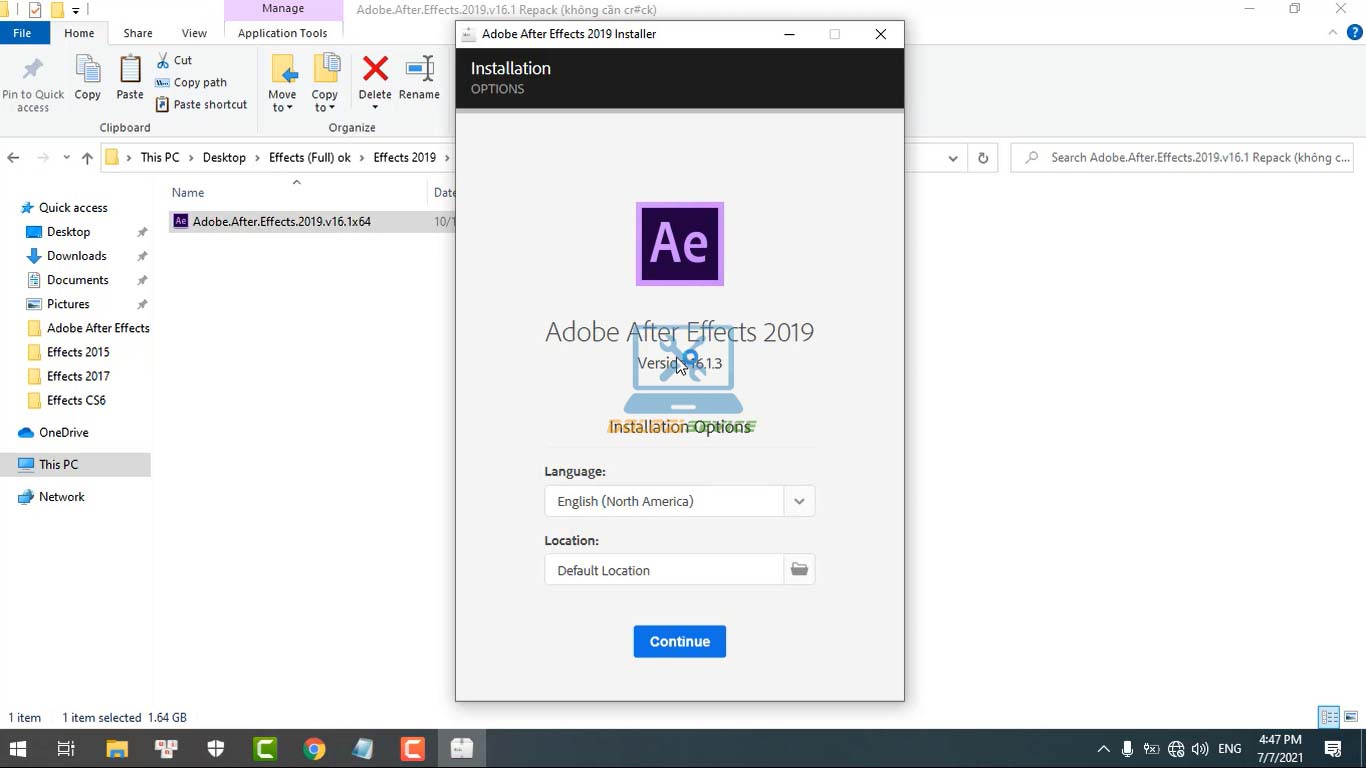Click the folder browse icon beside Default Location
1366x768 pixels.
point(799,570)
